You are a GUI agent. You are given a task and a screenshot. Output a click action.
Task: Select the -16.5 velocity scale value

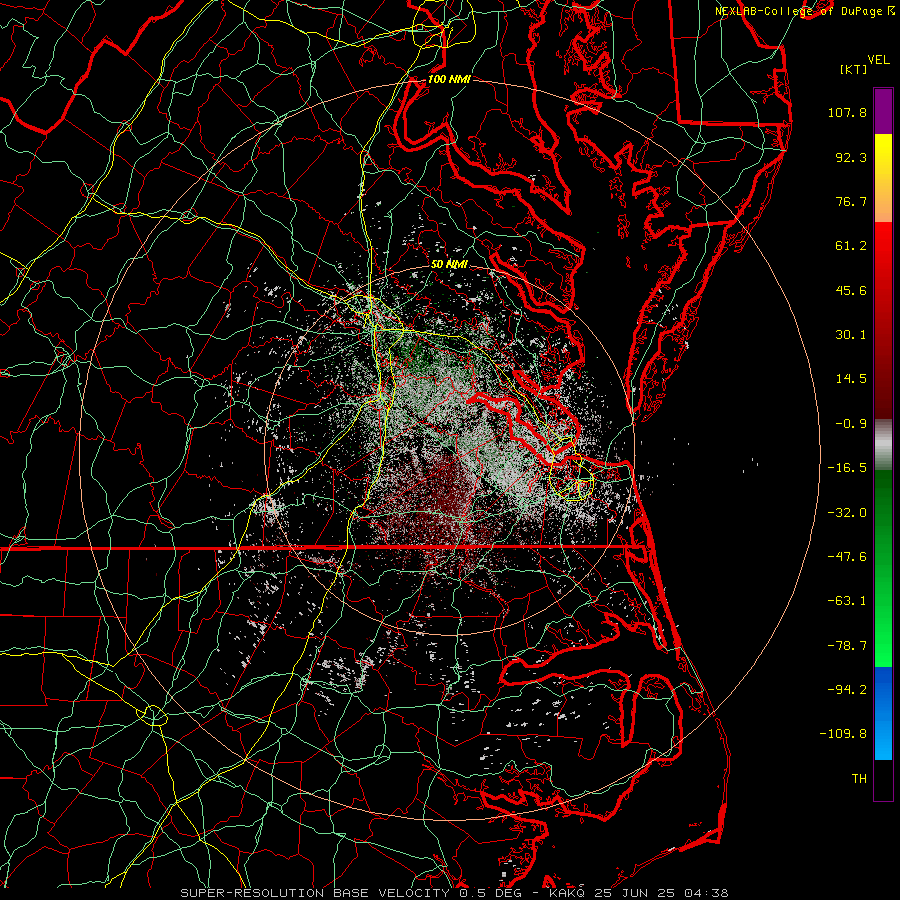click(x=847, y=468)
